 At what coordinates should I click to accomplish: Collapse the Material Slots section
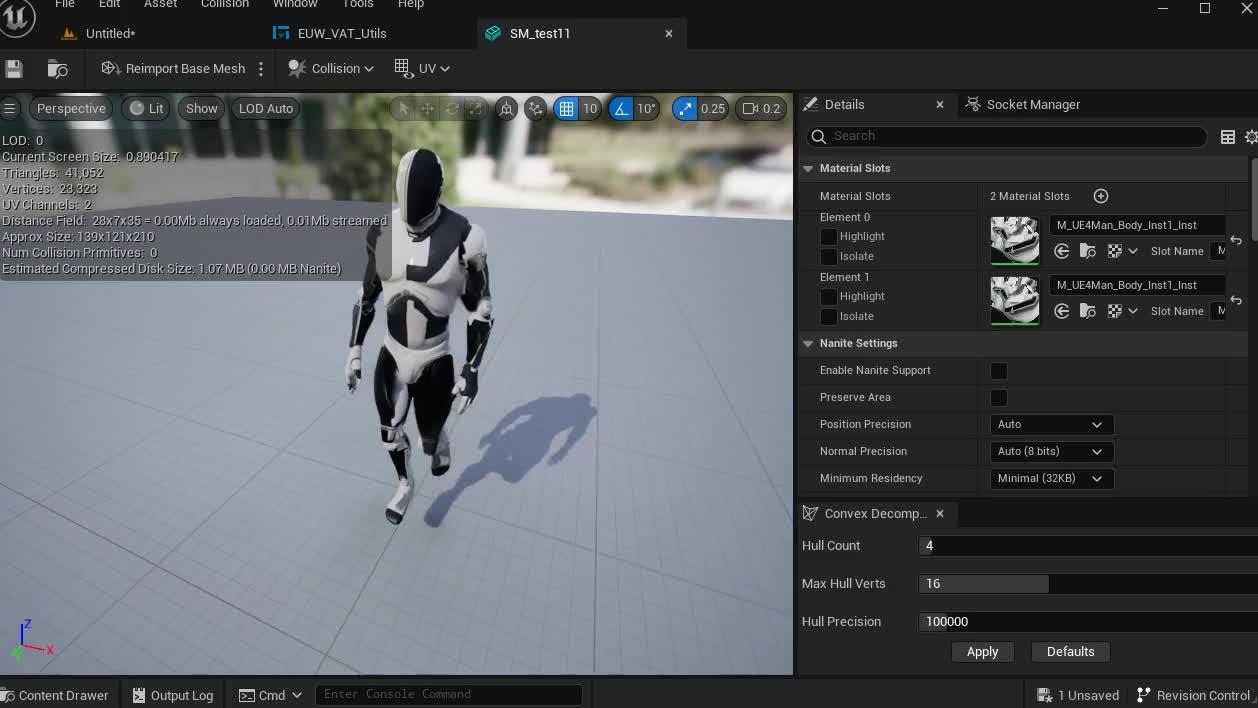[808, 168]
